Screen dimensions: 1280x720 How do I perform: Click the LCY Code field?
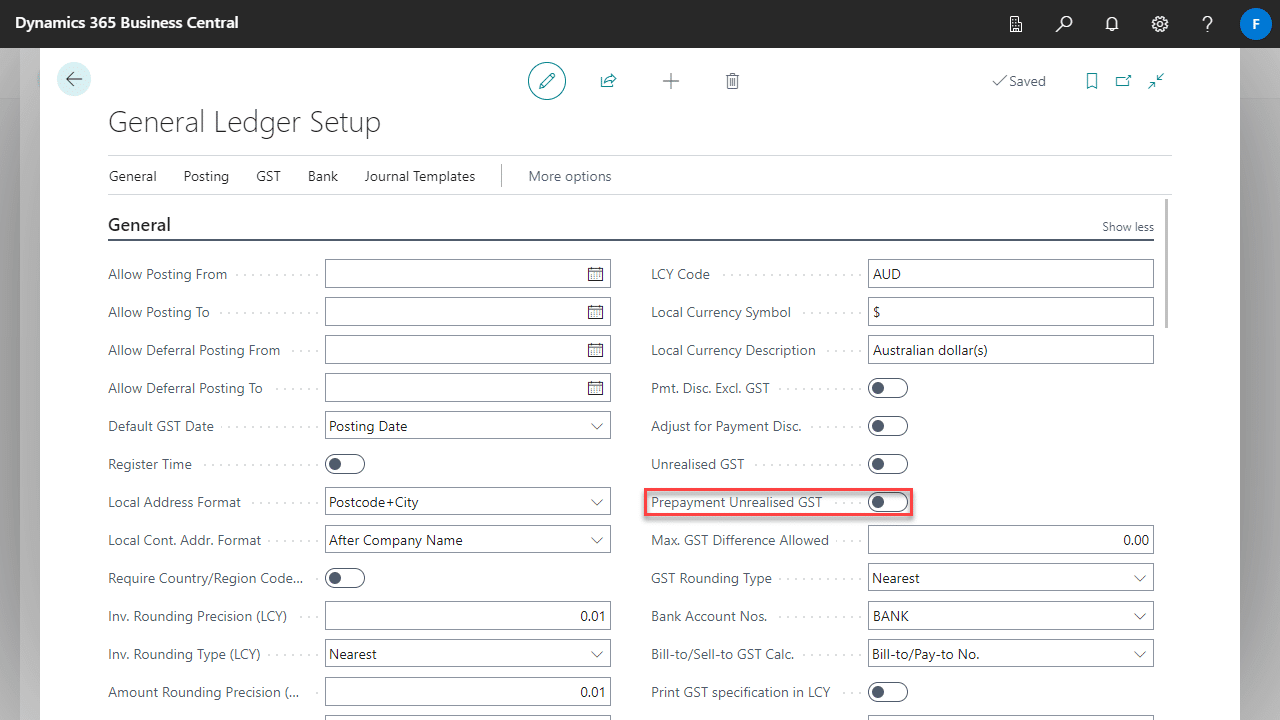click(x=1010, y=274)
